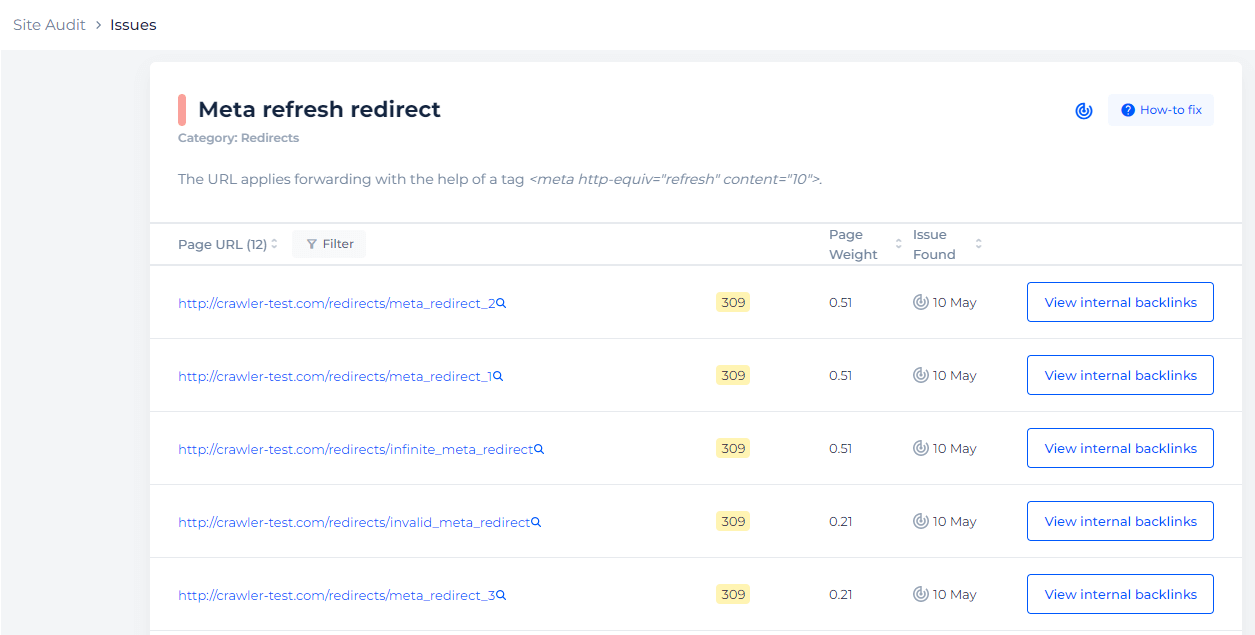Open the How-to fix help button
The height and width of the screenshot is (635, 1255).
[x=1161, y=110]
